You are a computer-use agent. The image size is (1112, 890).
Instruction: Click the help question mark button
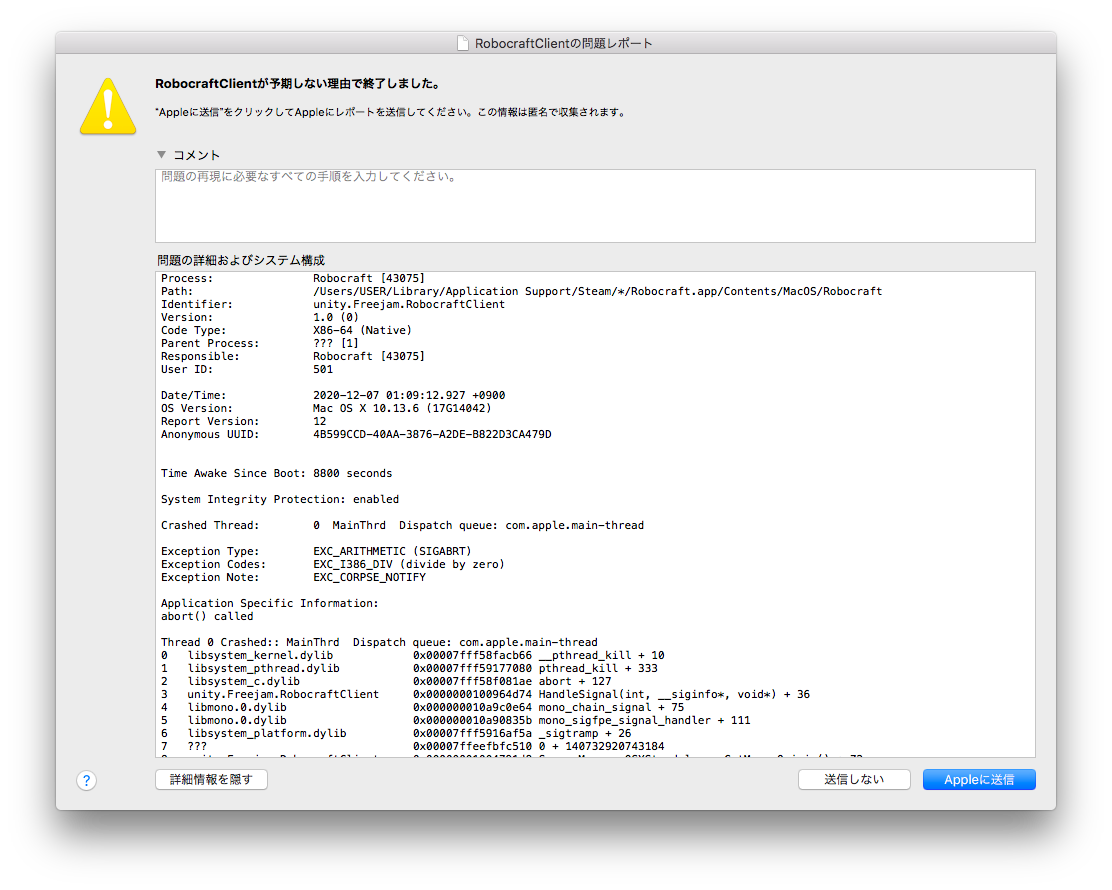(87, 780)
